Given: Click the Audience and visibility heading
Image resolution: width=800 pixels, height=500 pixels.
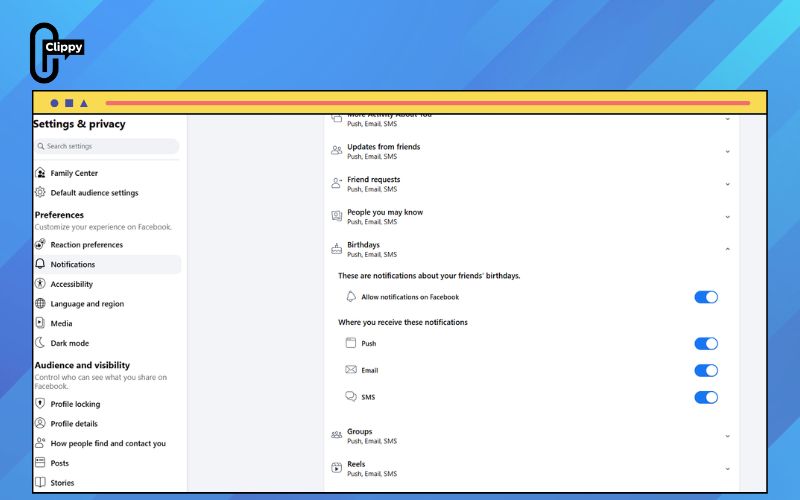Looking at the screenshot, I should 82,365.
